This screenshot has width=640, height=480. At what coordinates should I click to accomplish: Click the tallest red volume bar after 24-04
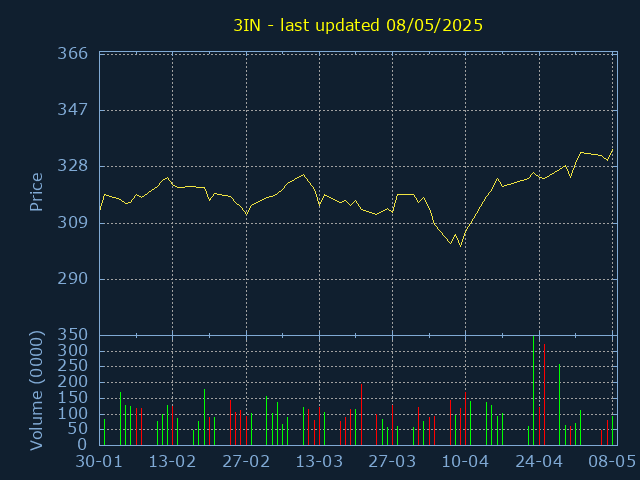[544, 395]
